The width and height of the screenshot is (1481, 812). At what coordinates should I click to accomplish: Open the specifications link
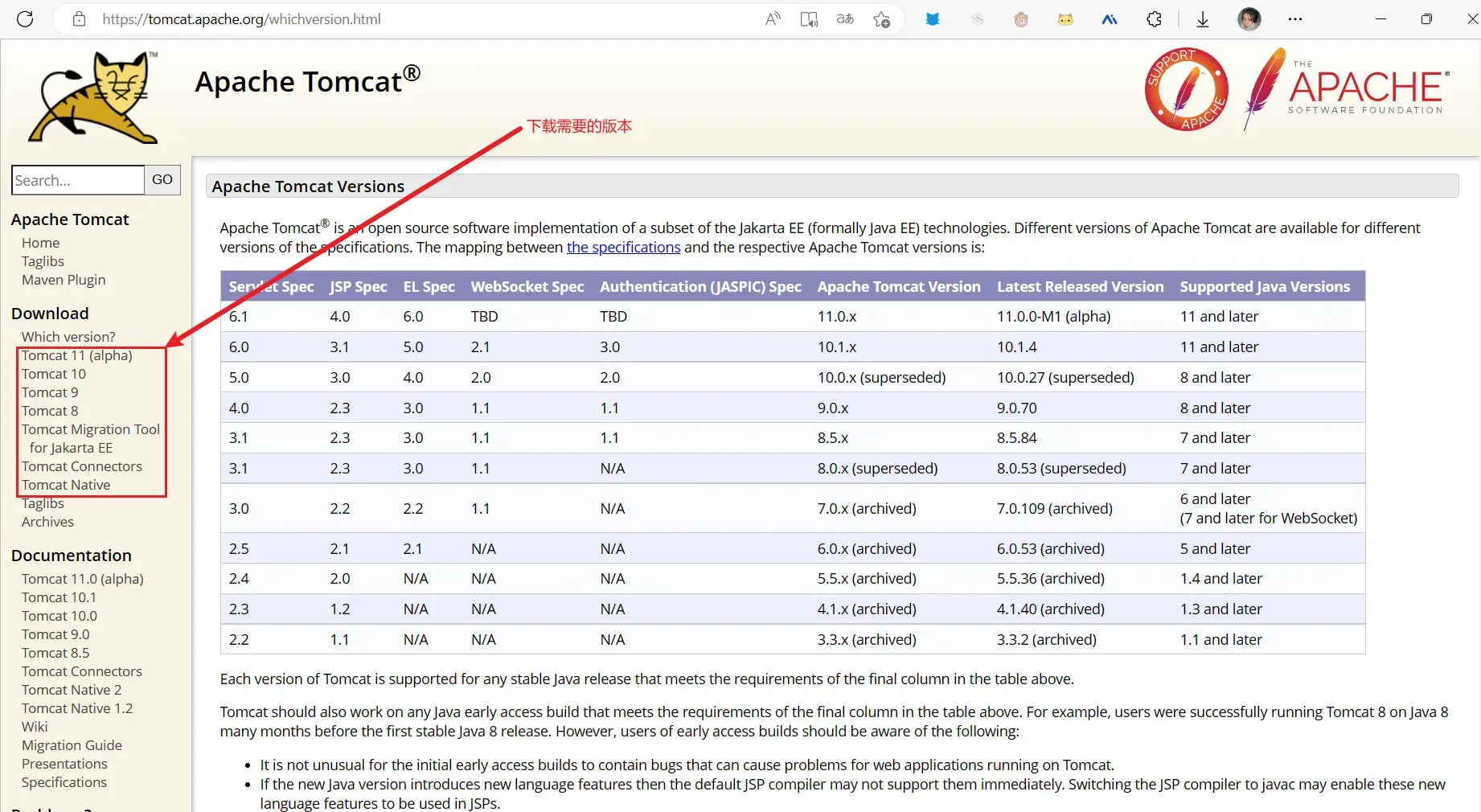click(x=623, y=248)
